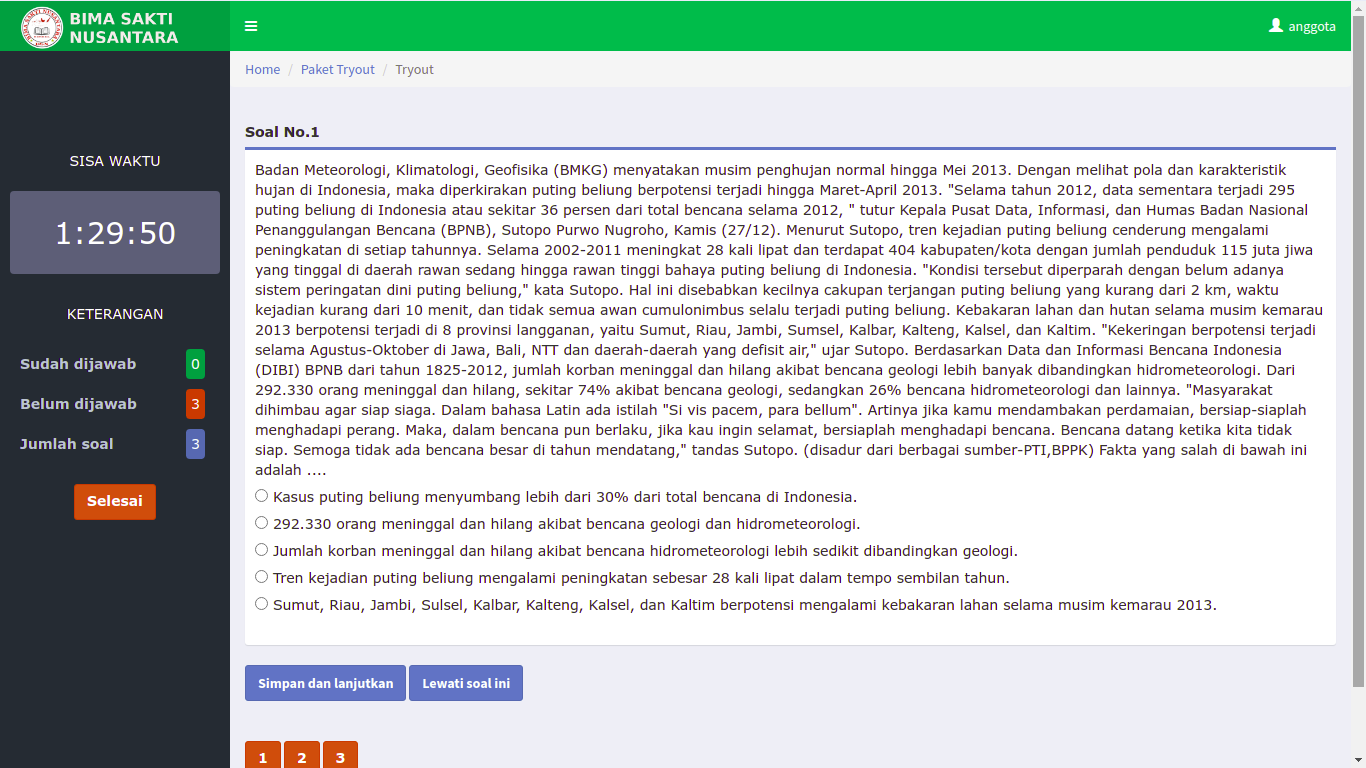Click the BIMA SAKTI NUSANTARA title text
The height and width of the screenshot is (768, 1366).
[x=124, y=28]
